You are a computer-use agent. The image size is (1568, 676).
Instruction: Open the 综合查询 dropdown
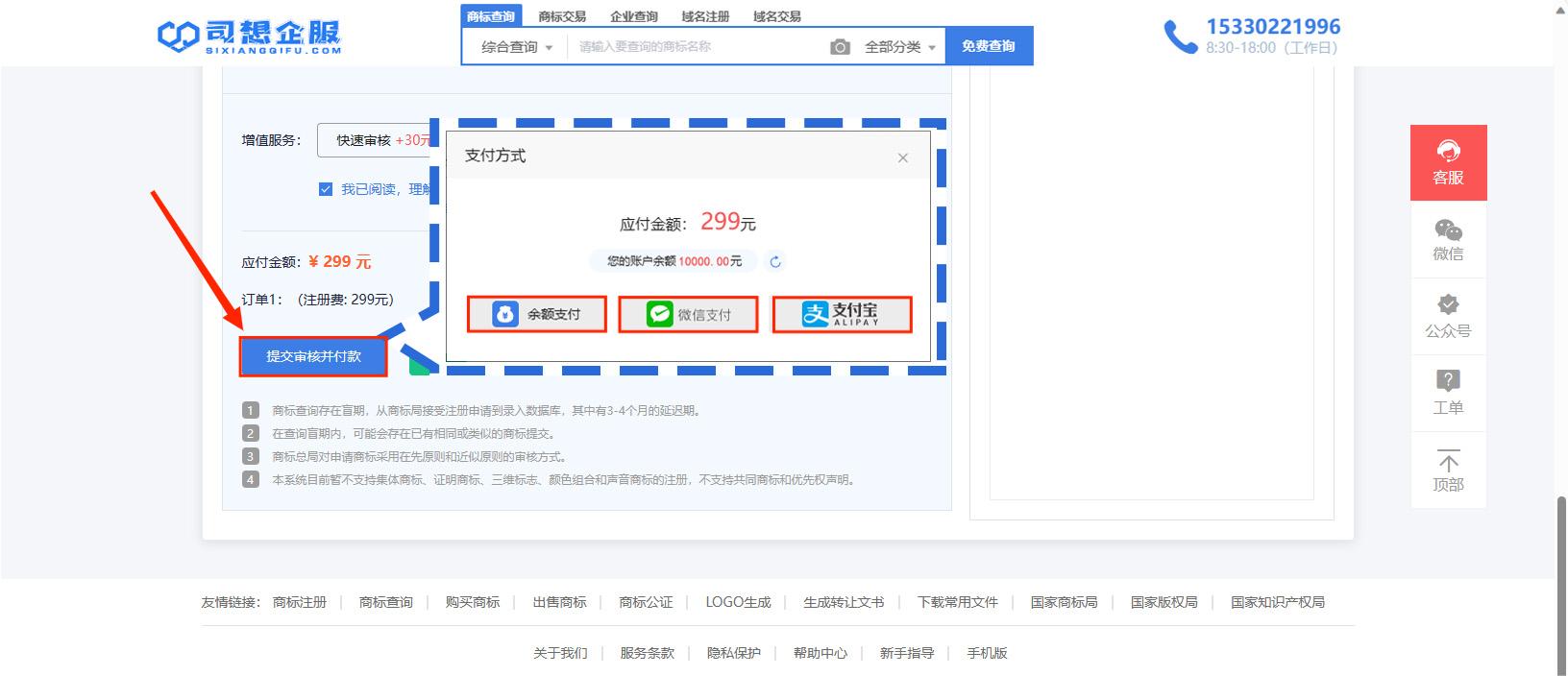coord(516,47)
